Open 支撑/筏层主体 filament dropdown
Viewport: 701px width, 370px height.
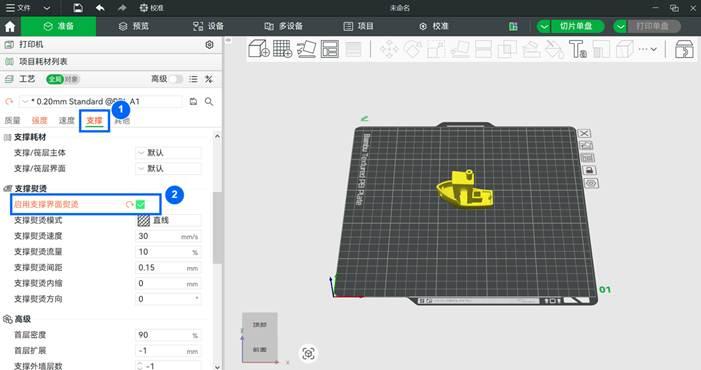pyautogui.click(x=168, y=153)
